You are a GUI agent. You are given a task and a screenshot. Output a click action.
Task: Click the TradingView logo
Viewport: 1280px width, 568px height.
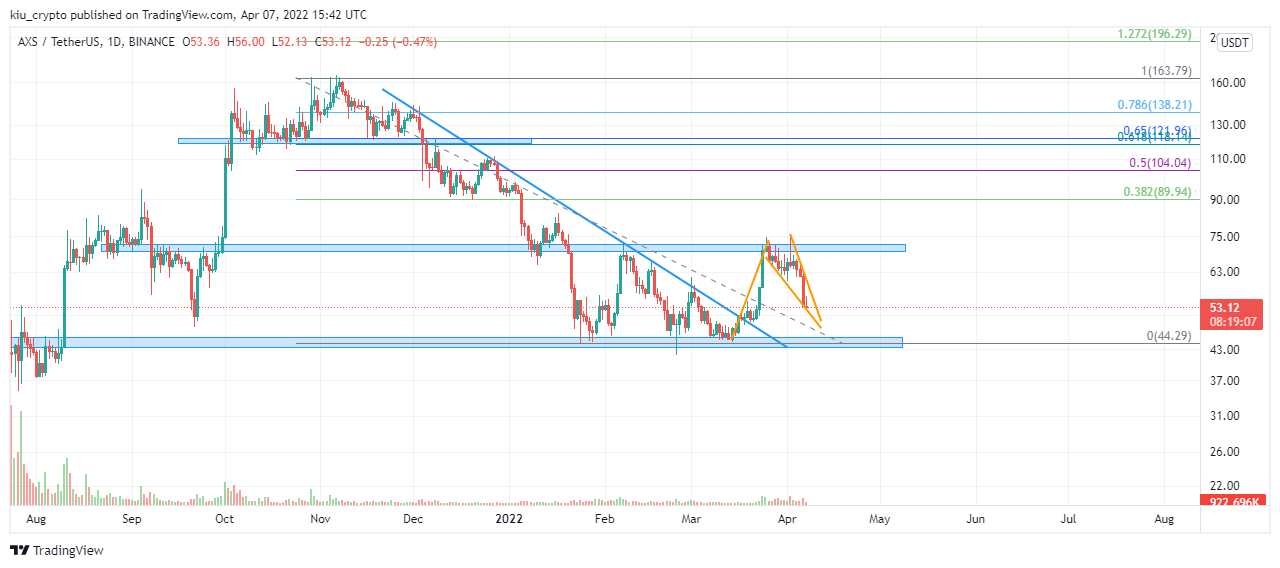pos(56,550)
